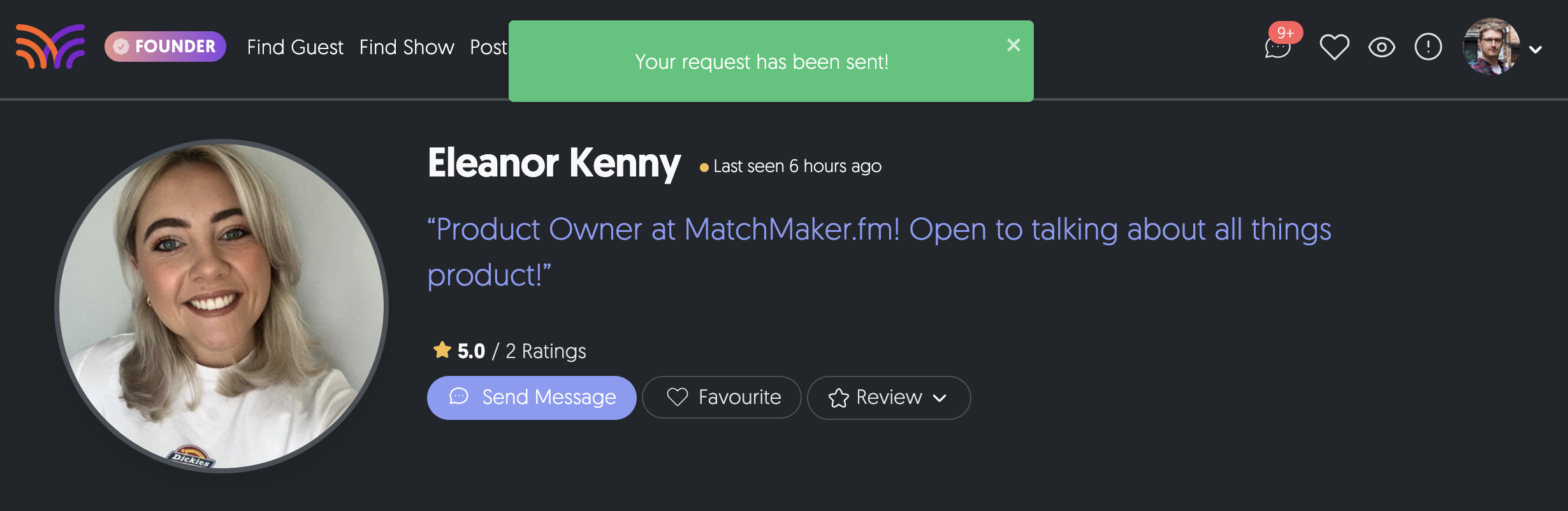Click the MatchMaker.fm logo icon
1568x511 pixels.
pos(50,47)
